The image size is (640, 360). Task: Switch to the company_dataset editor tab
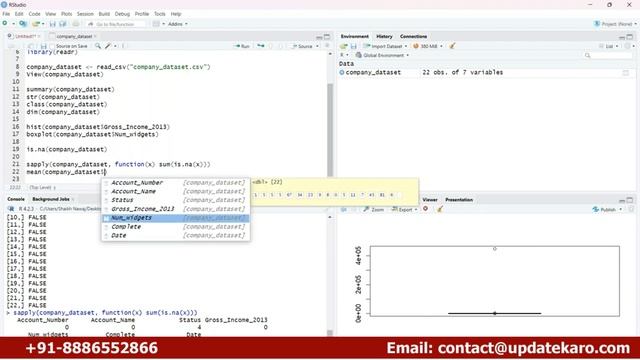coord(74,36)
